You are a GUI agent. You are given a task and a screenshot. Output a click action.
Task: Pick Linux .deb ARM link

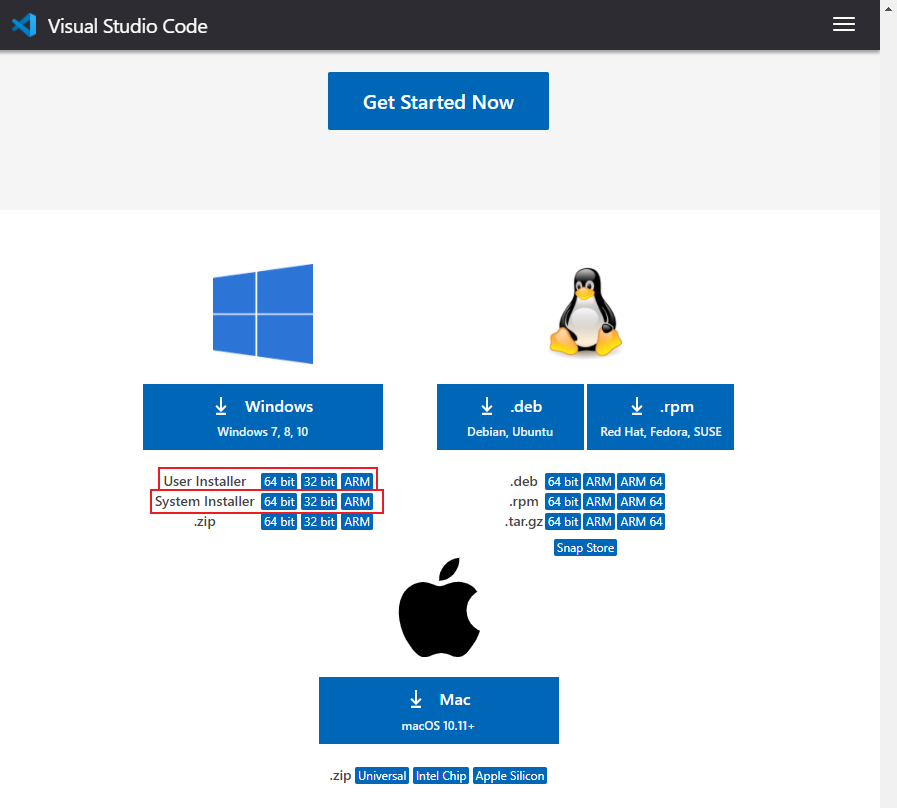599,481
